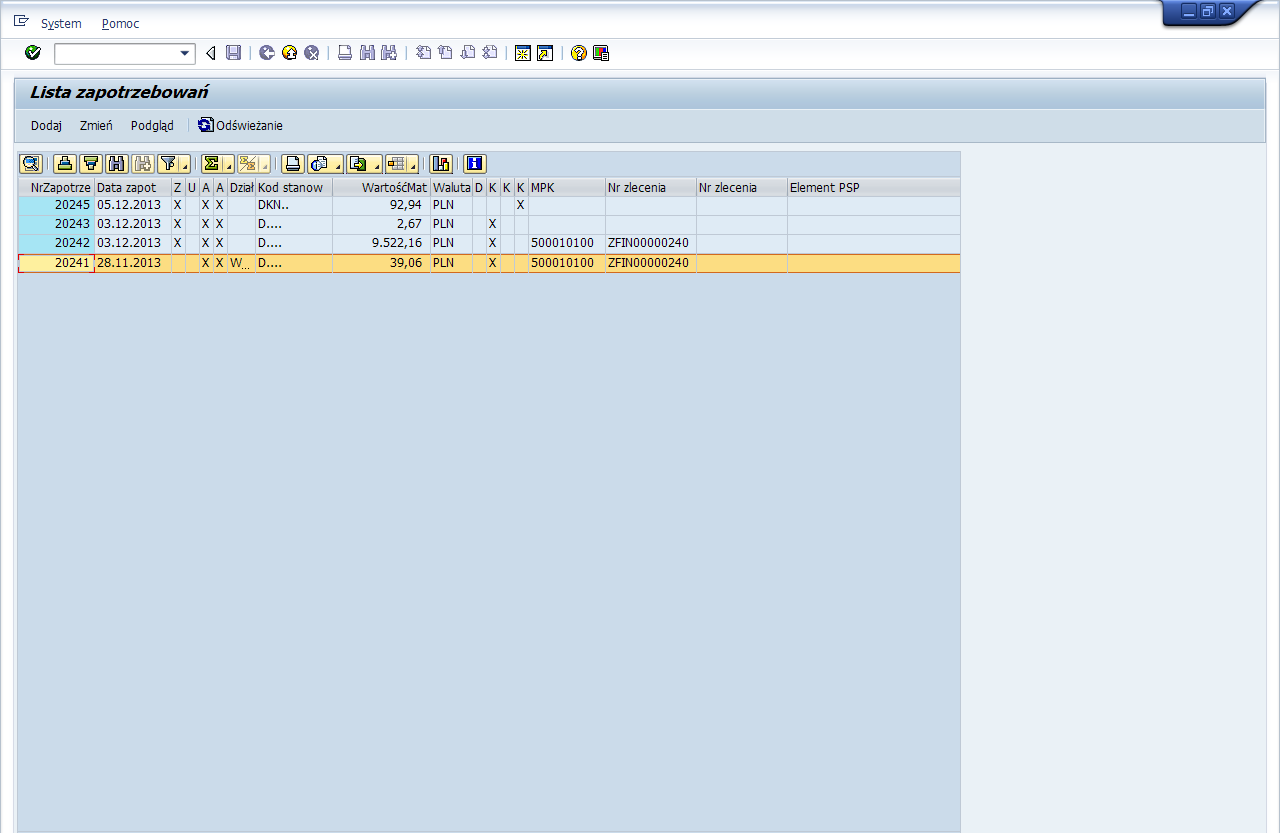Click the Odświeżanie refresh button
The height and width of the screenshot is (833, 1280).
pos(241,126)
